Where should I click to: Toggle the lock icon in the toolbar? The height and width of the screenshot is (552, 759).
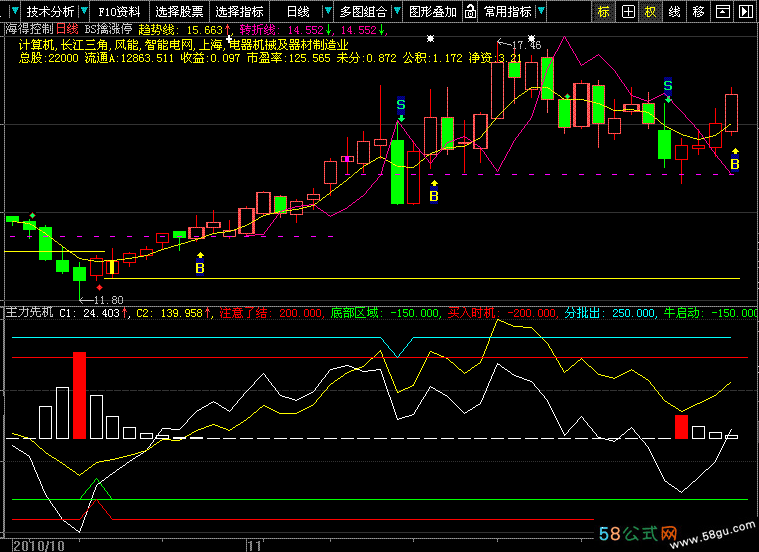(x=471, y=11)
